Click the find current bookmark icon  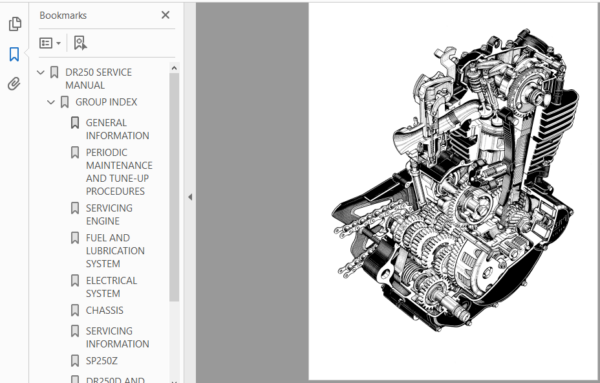coord(80,43)
